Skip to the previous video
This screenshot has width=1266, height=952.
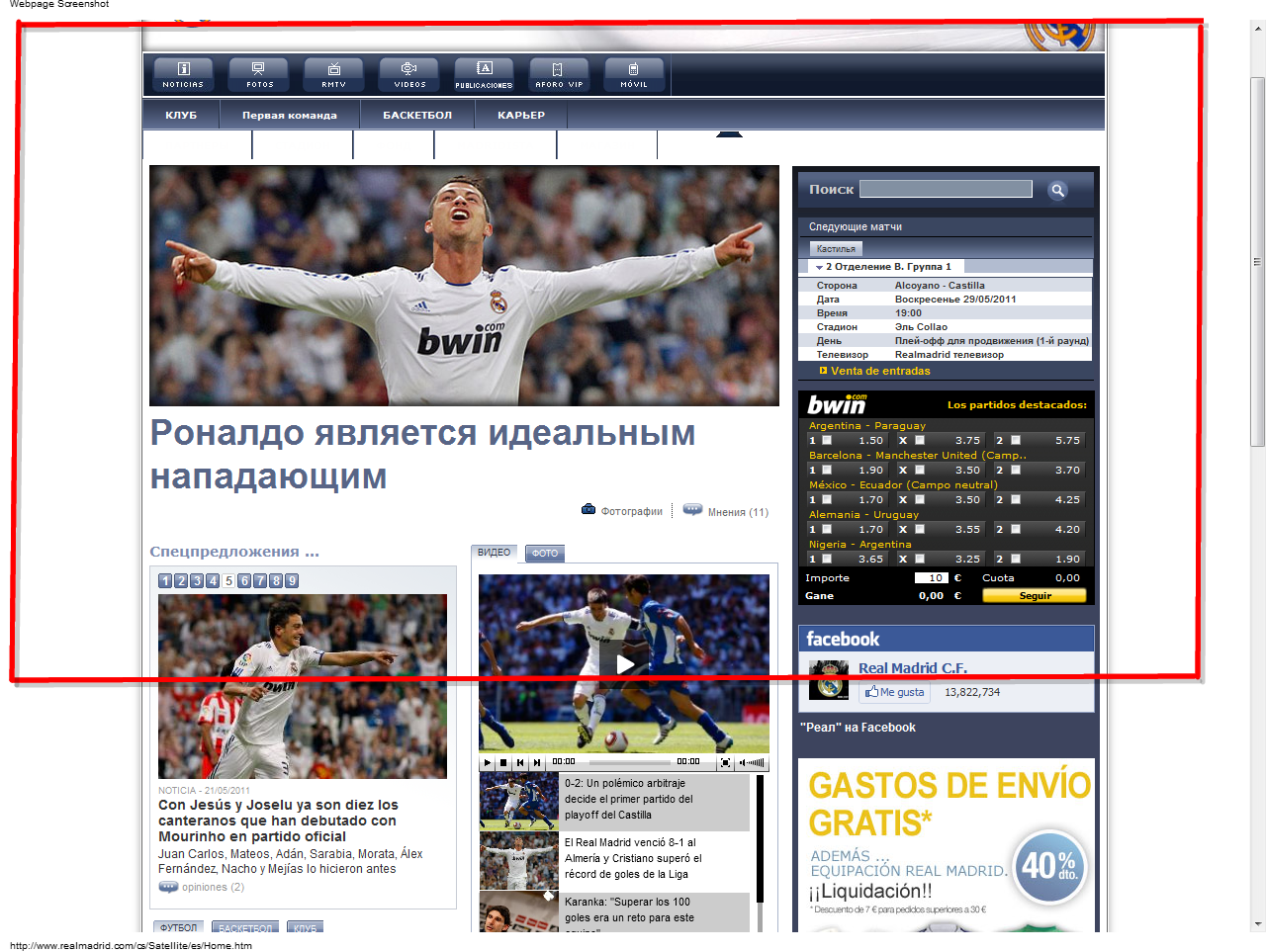pos(520,762)
